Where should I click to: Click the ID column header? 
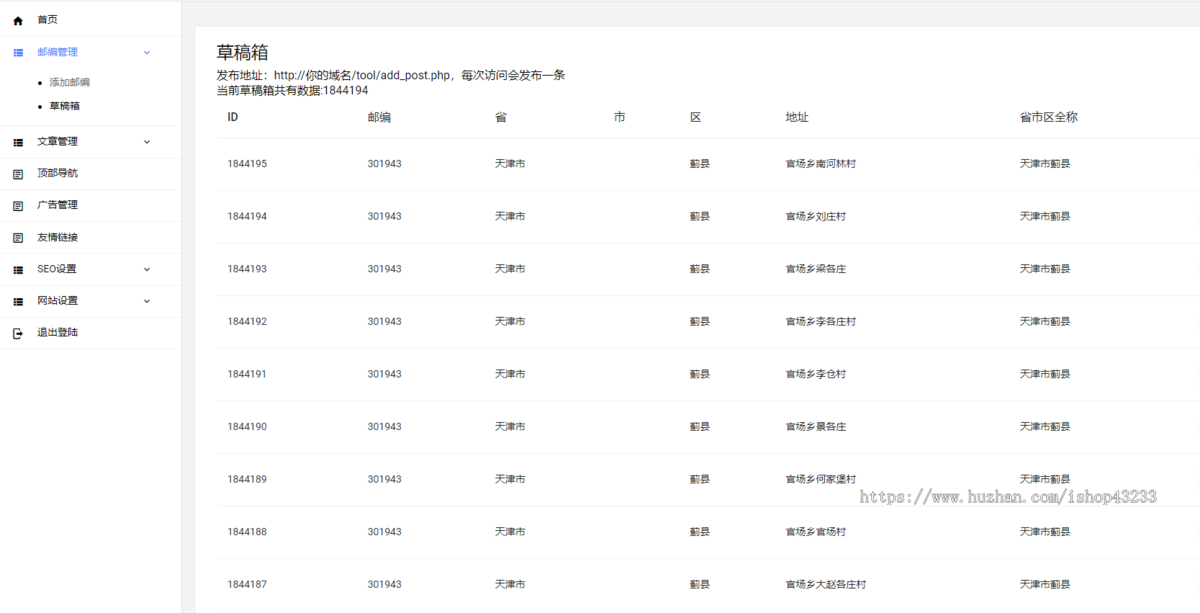[232, 117]
